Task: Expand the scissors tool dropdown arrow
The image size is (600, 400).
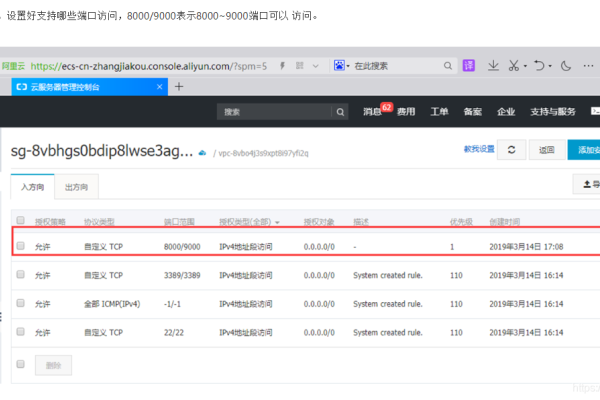Action: (x=525, y=66)
